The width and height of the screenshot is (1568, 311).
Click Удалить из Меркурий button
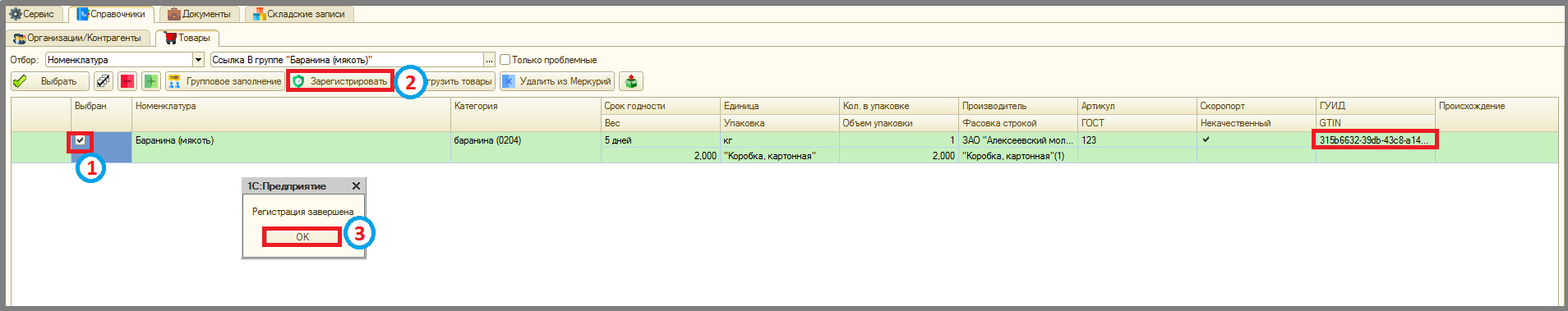click(556, 81)
